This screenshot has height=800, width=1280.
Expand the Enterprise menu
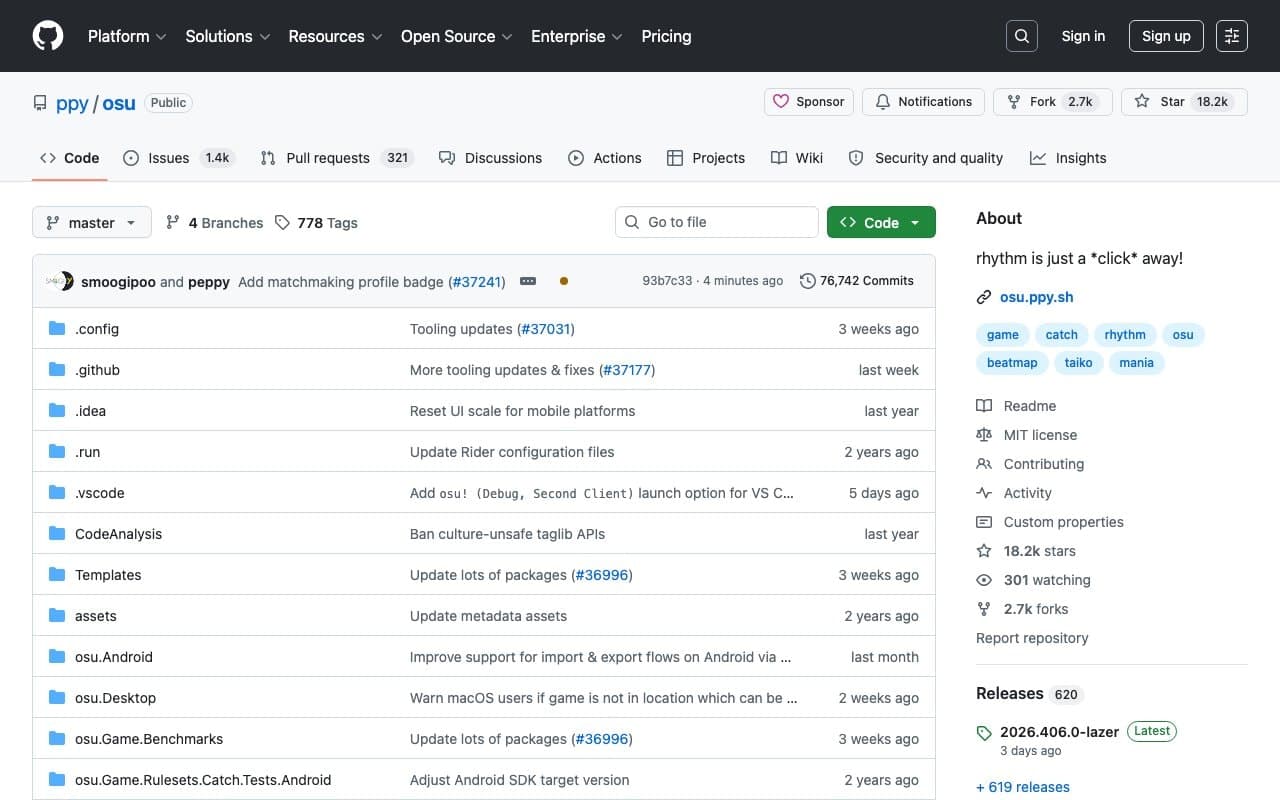pos(577,36)
